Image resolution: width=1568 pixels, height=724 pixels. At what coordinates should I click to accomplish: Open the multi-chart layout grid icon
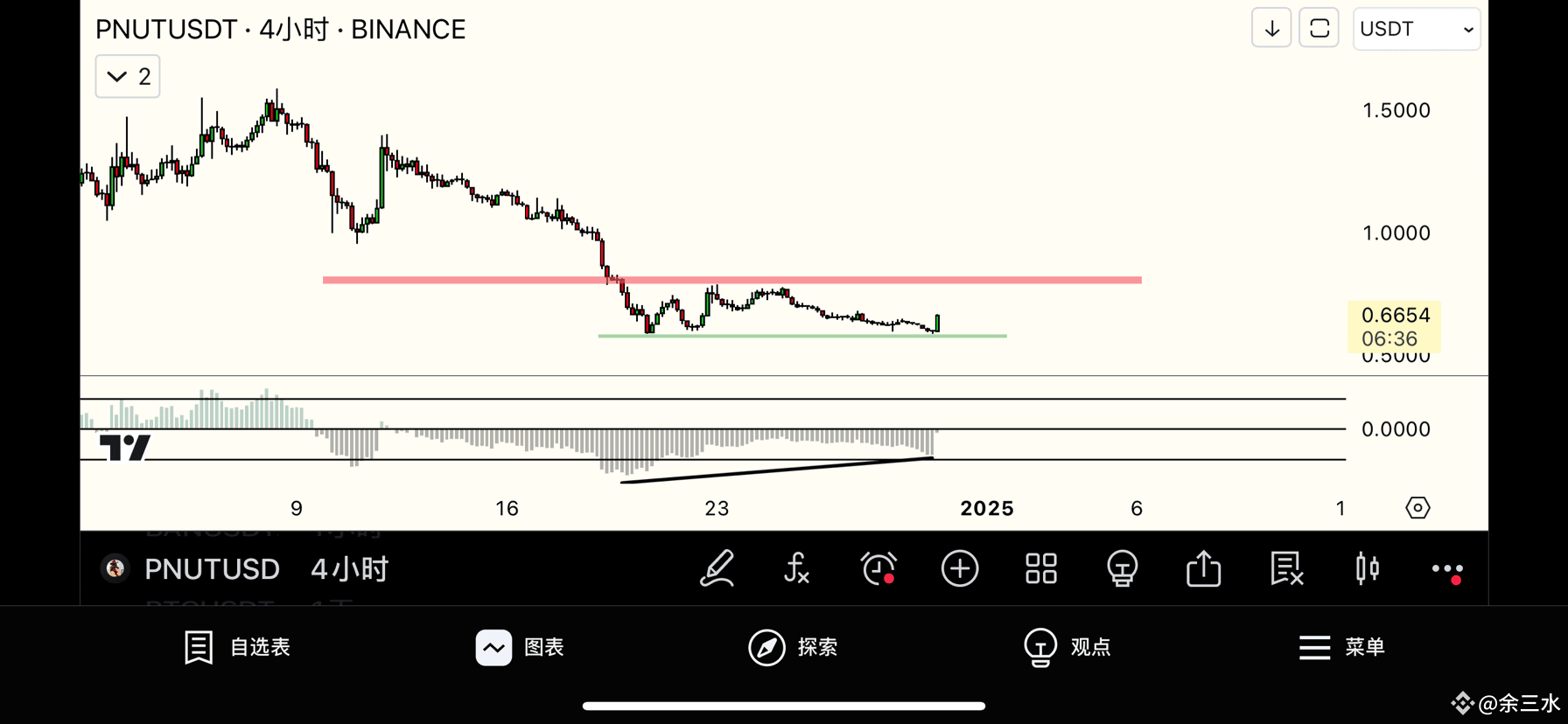tap(1040, 568)
